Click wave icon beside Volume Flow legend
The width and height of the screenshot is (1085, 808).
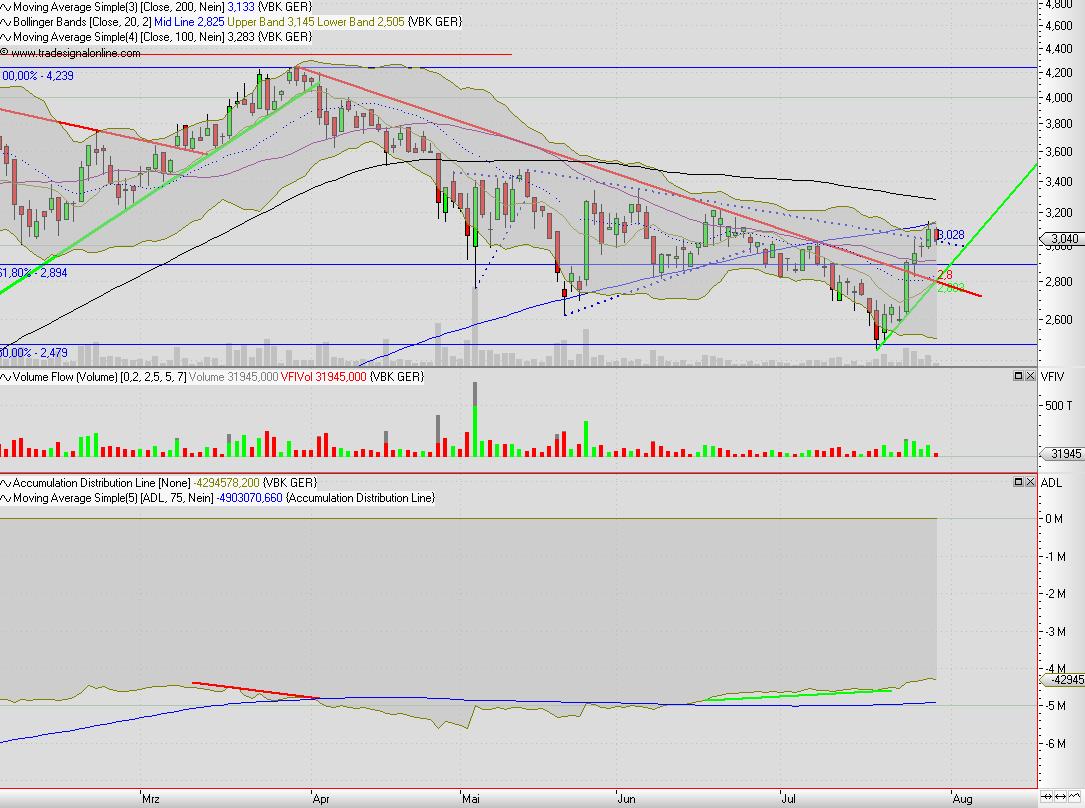click(6, 377)
